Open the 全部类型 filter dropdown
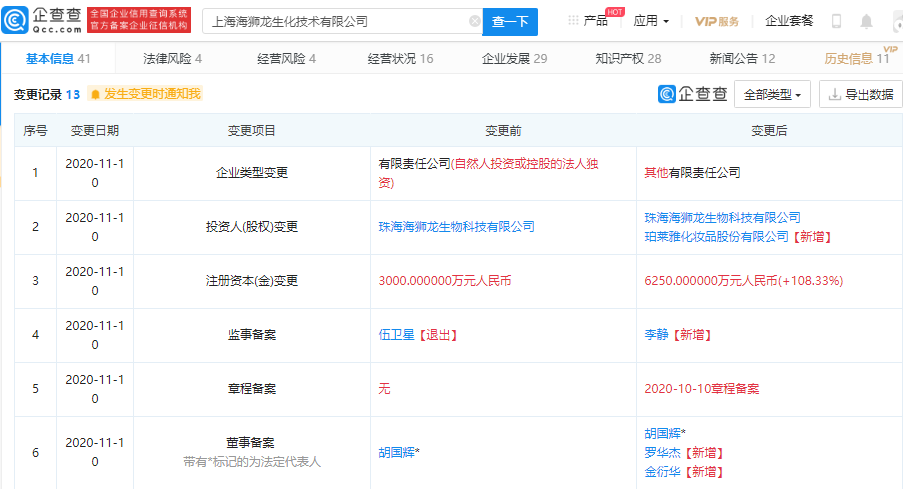The image size is (903, 489). point(772,95)
